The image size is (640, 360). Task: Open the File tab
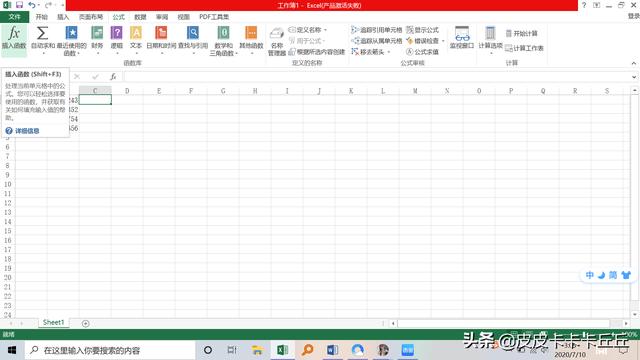(x=14, y=17)
